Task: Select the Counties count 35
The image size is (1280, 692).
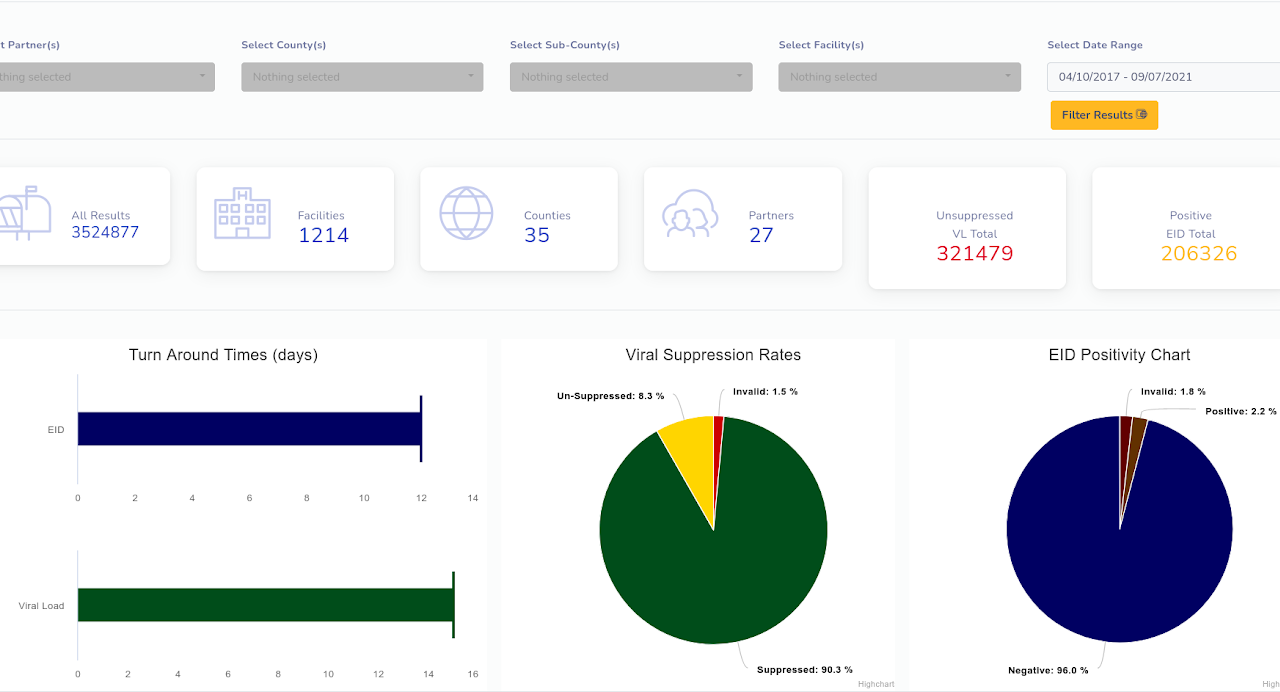Action: coord(537,235)
